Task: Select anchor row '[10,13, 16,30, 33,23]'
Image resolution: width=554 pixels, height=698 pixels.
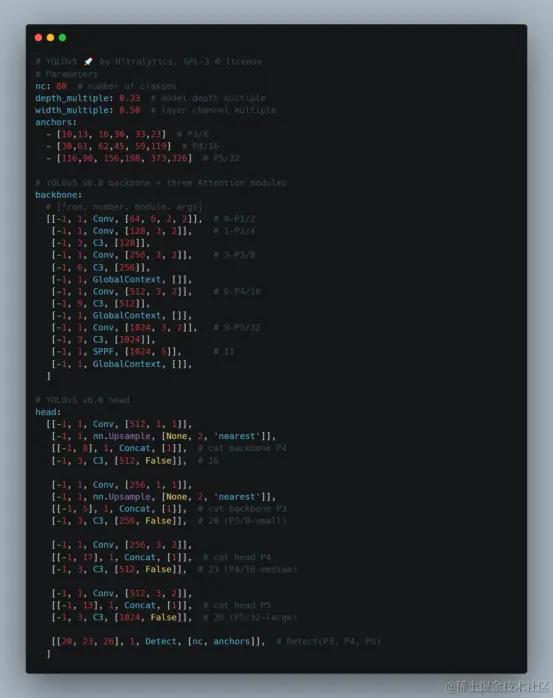Action: 127,134
